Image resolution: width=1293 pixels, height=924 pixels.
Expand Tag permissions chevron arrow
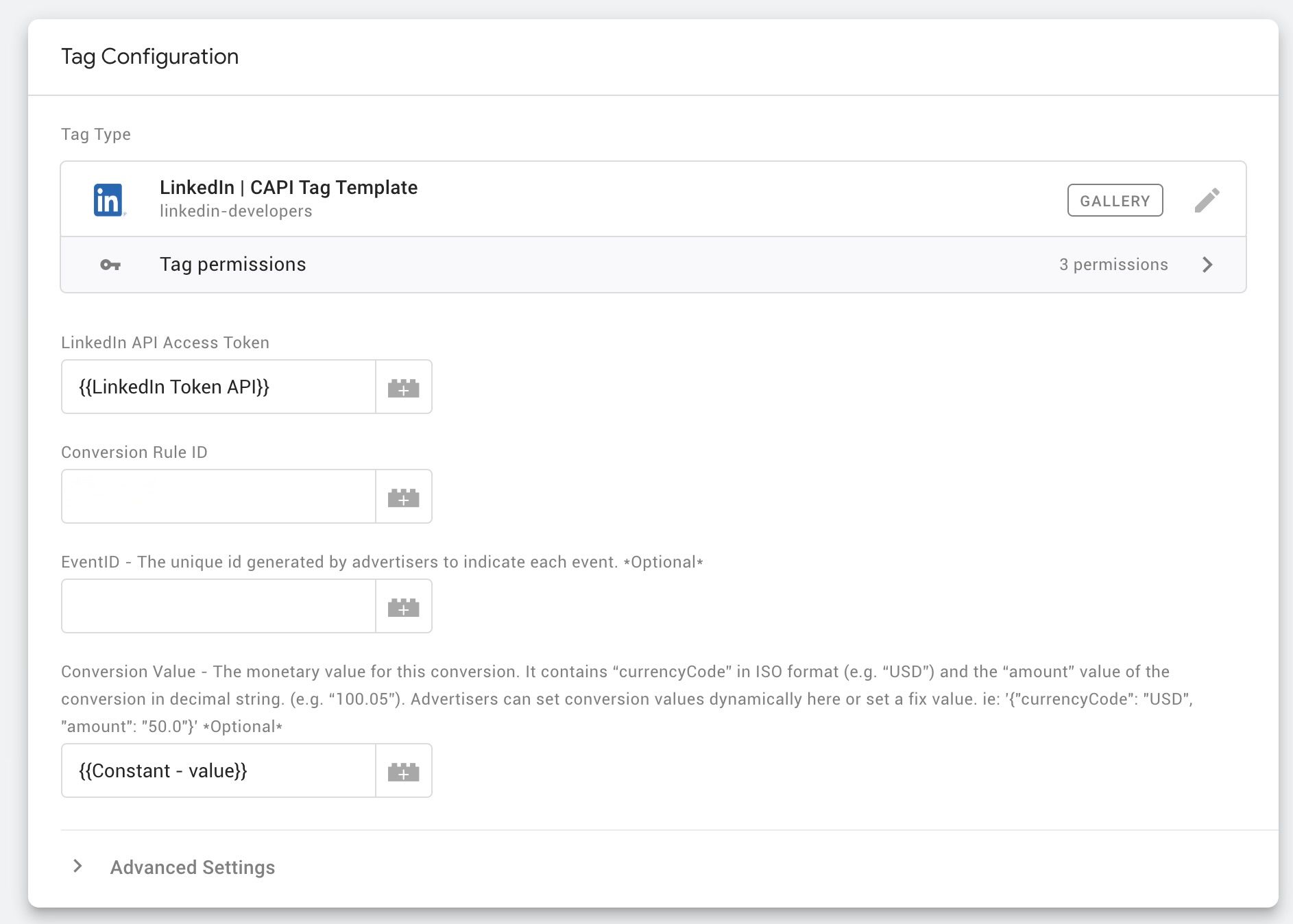tap(1207, 265)
